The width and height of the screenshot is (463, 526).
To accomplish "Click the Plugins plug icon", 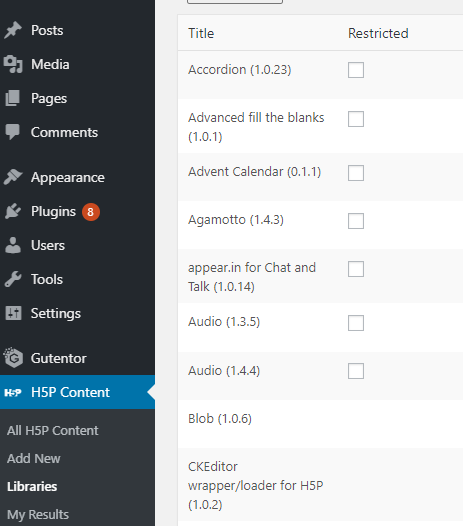I will [x=13, y=211].
